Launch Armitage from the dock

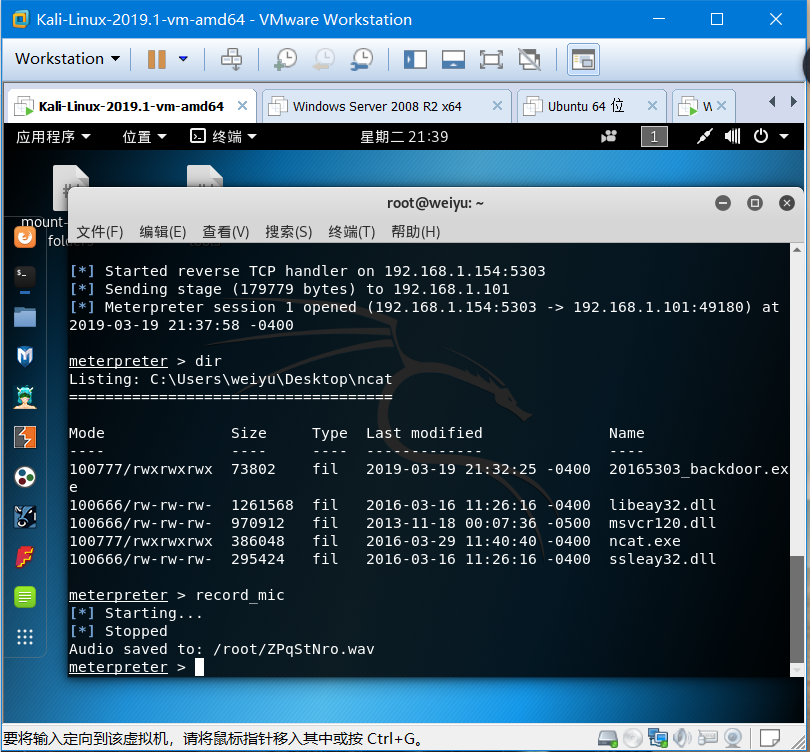(x=25, y=397)
